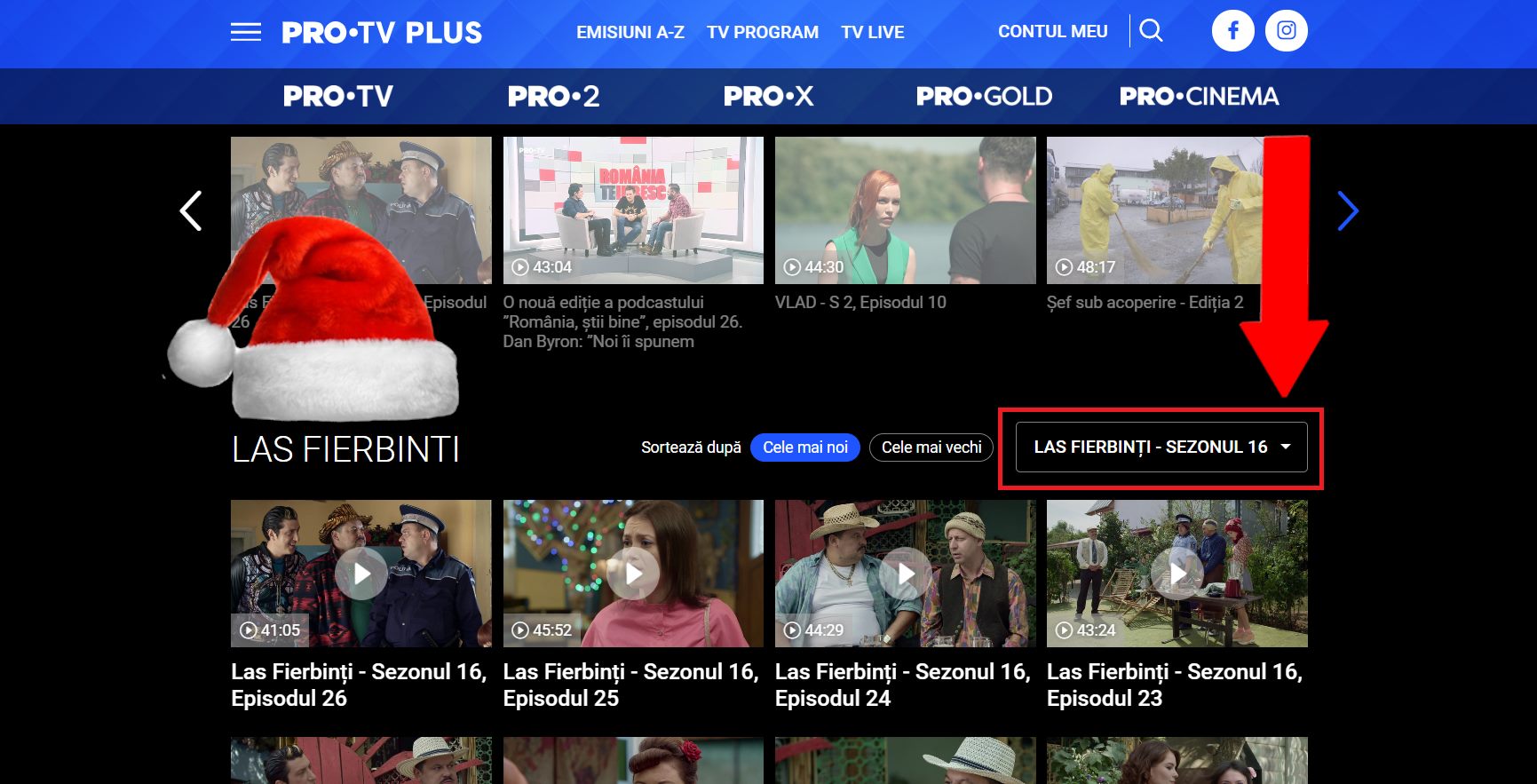Open podcast România, știi bine episode title
Image resolution: width=1537 pixels, height=784 pixels.
[623, 322]
